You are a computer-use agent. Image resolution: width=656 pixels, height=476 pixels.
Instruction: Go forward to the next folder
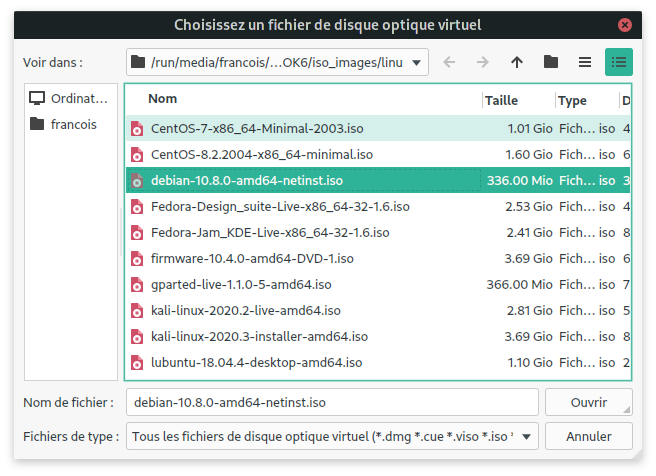coord(482,62)
